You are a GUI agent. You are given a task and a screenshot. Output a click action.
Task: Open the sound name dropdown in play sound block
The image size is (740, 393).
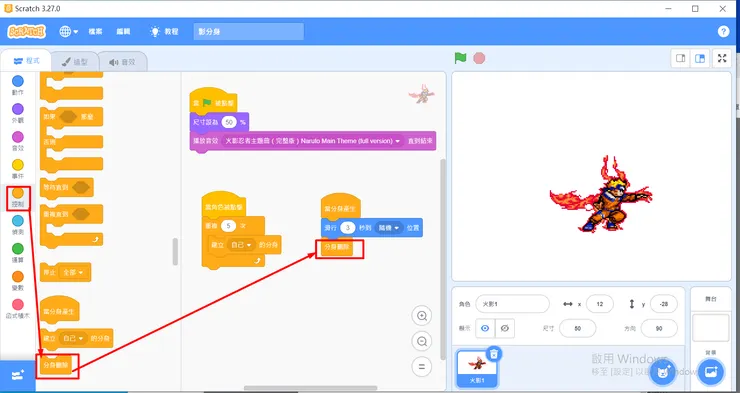pyautogui.click(x=313, y=141)
